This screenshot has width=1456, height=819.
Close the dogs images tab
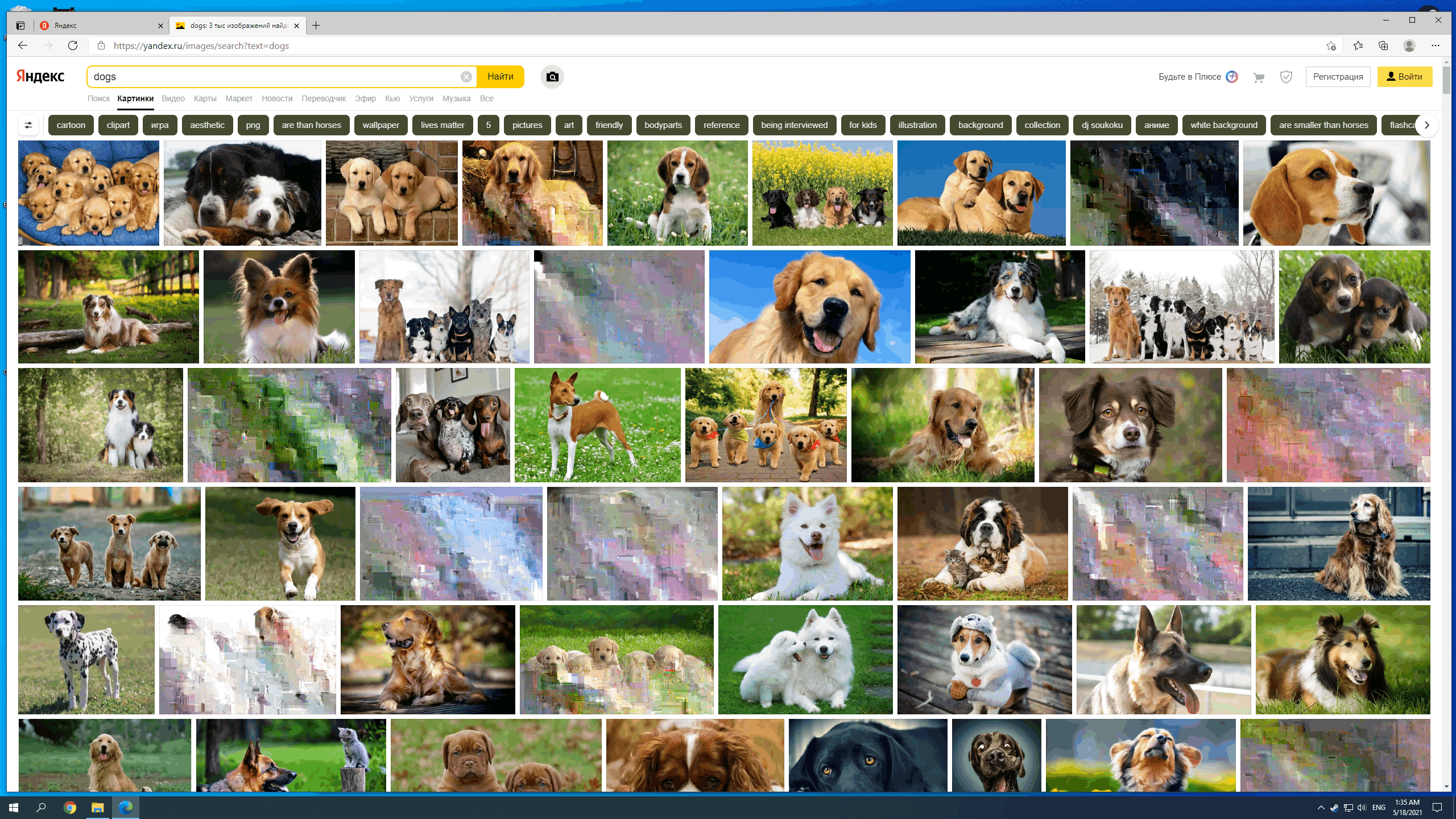(x=296, y=26)
